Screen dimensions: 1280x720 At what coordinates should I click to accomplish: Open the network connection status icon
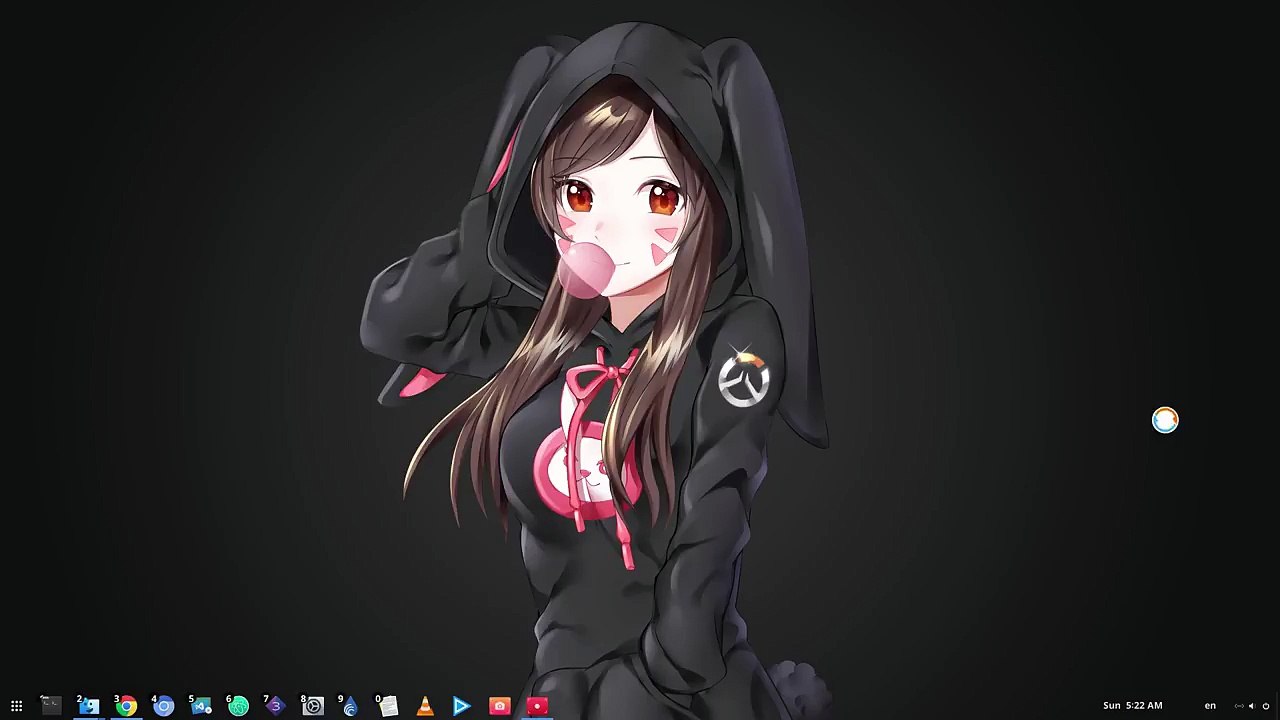tap(1239, 706)
